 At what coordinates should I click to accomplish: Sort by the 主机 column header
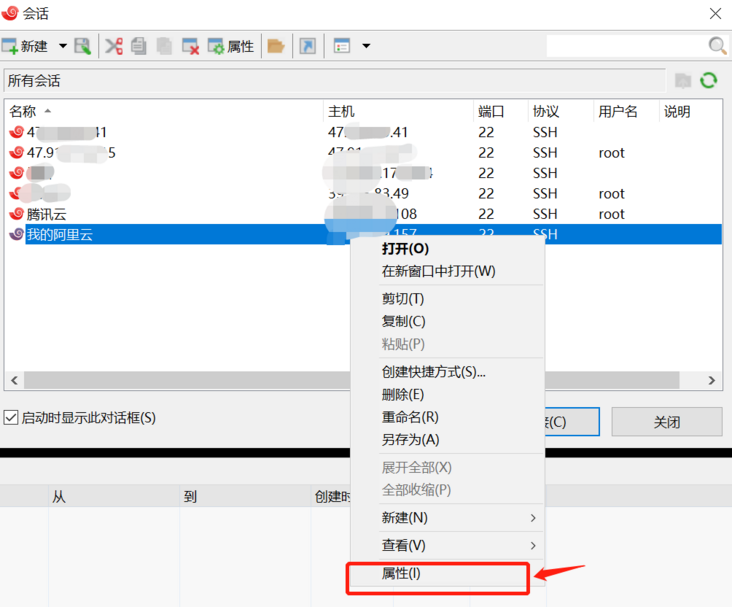[x=398, y=111]
